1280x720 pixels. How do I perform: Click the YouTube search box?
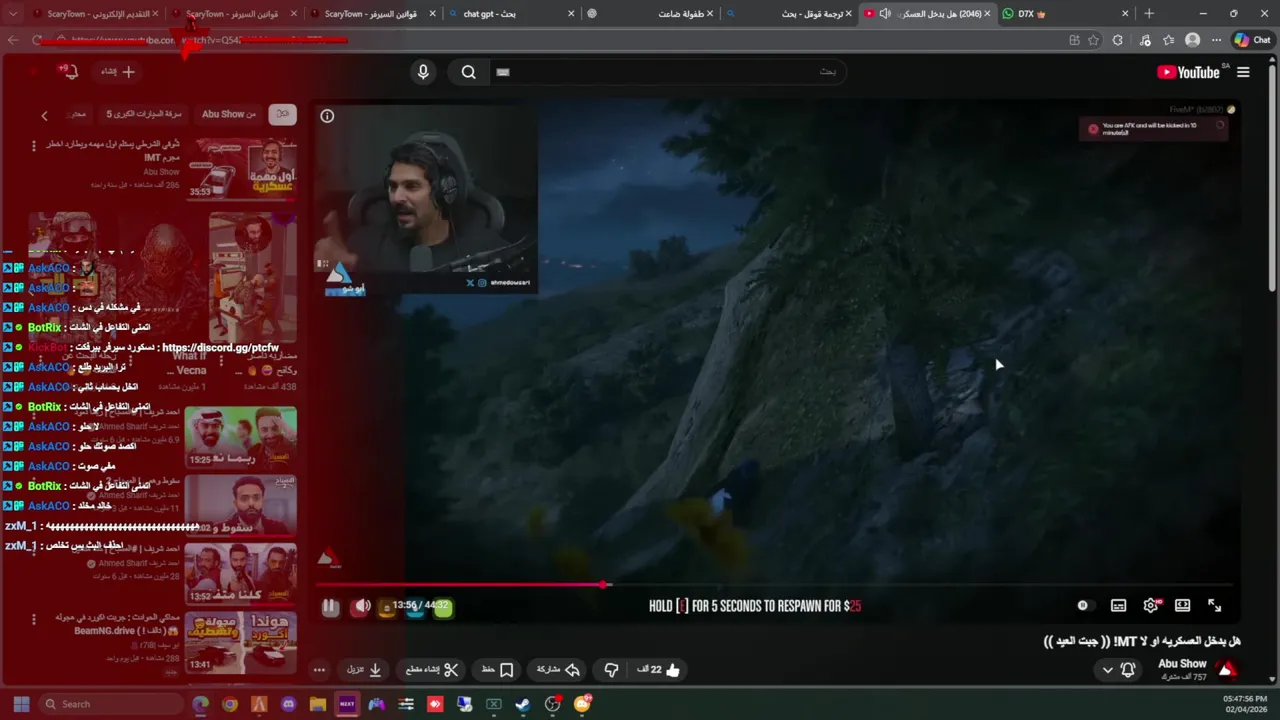(x=667, y=72)
